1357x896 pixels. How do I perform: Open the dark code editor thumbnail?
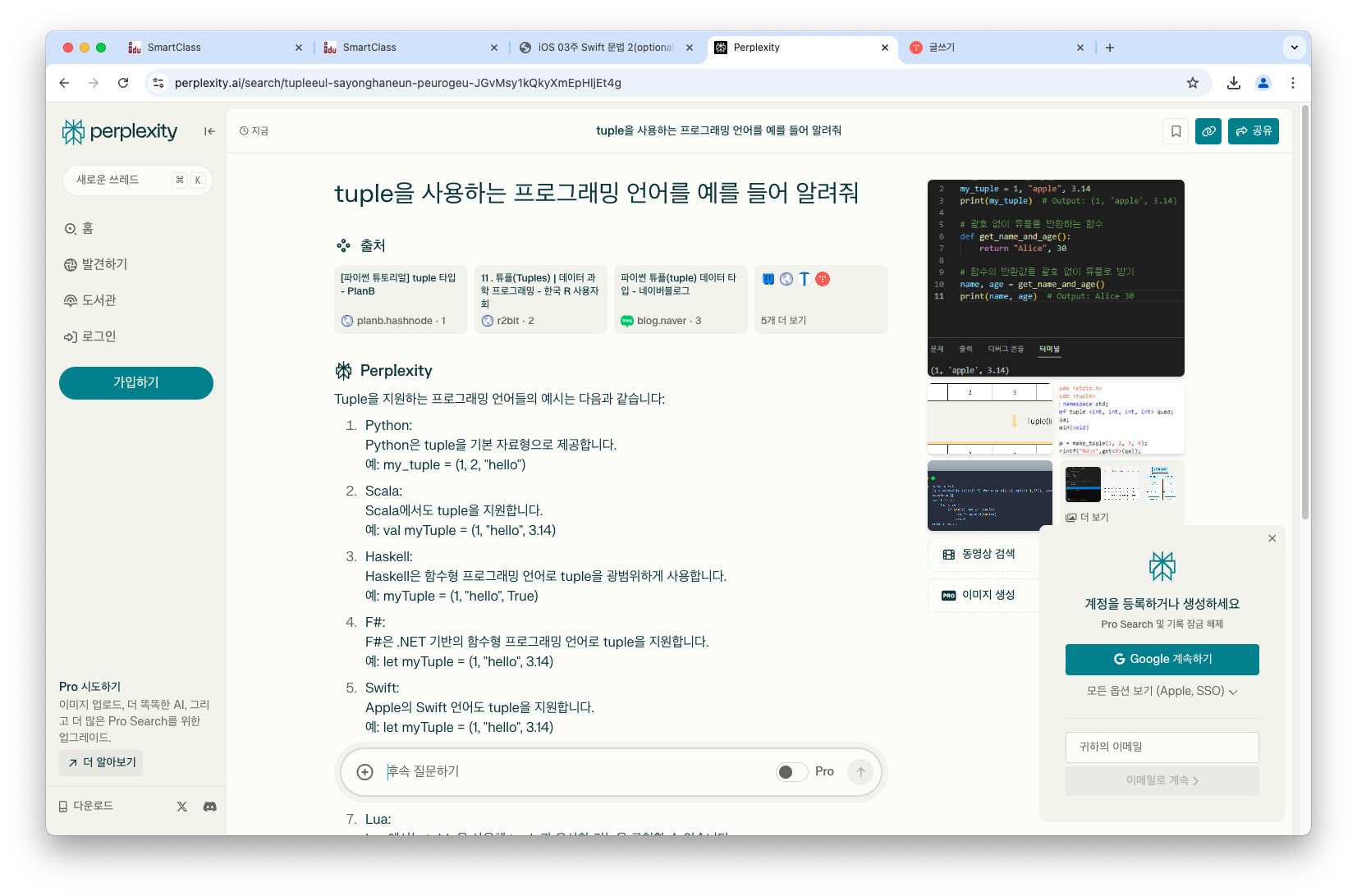click(990, 496)
